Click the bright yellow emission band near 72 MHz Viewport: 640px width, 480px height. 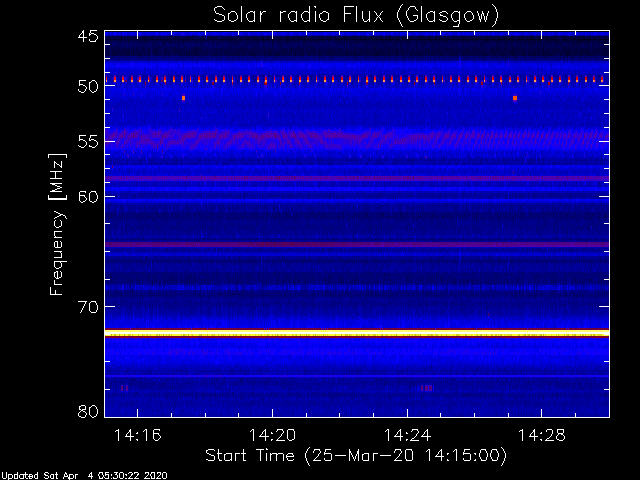357,333
